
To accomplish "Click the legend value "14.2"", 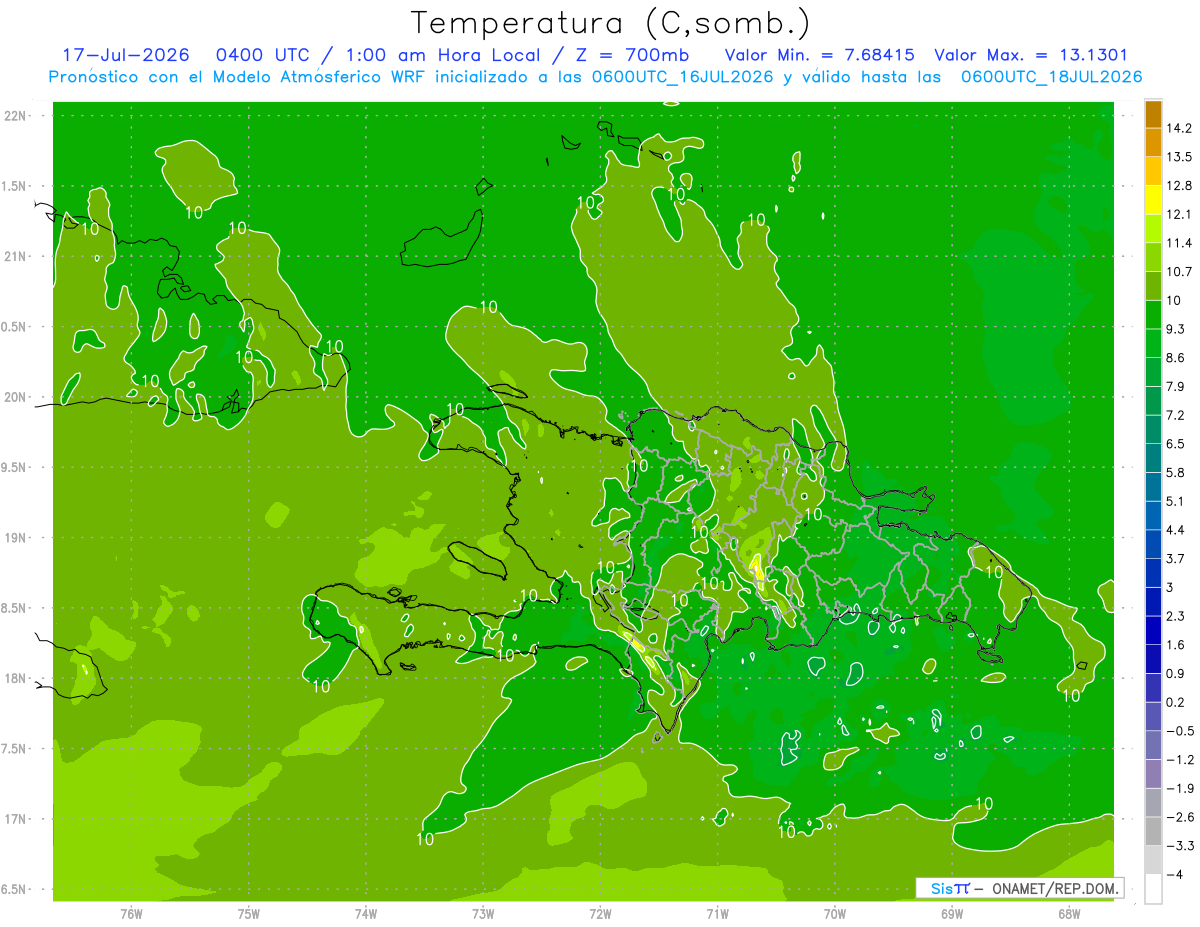I will (x=1178, y=128).
